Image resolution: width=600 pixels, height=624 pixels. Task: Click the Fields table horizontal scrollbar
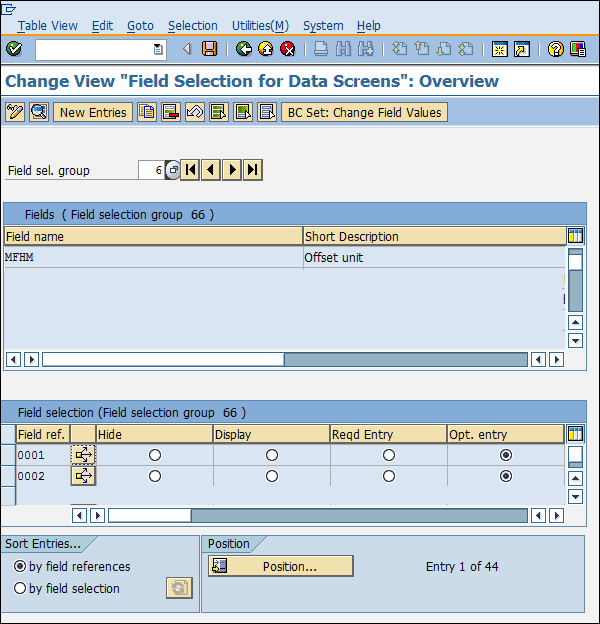(x=285, y=360)
